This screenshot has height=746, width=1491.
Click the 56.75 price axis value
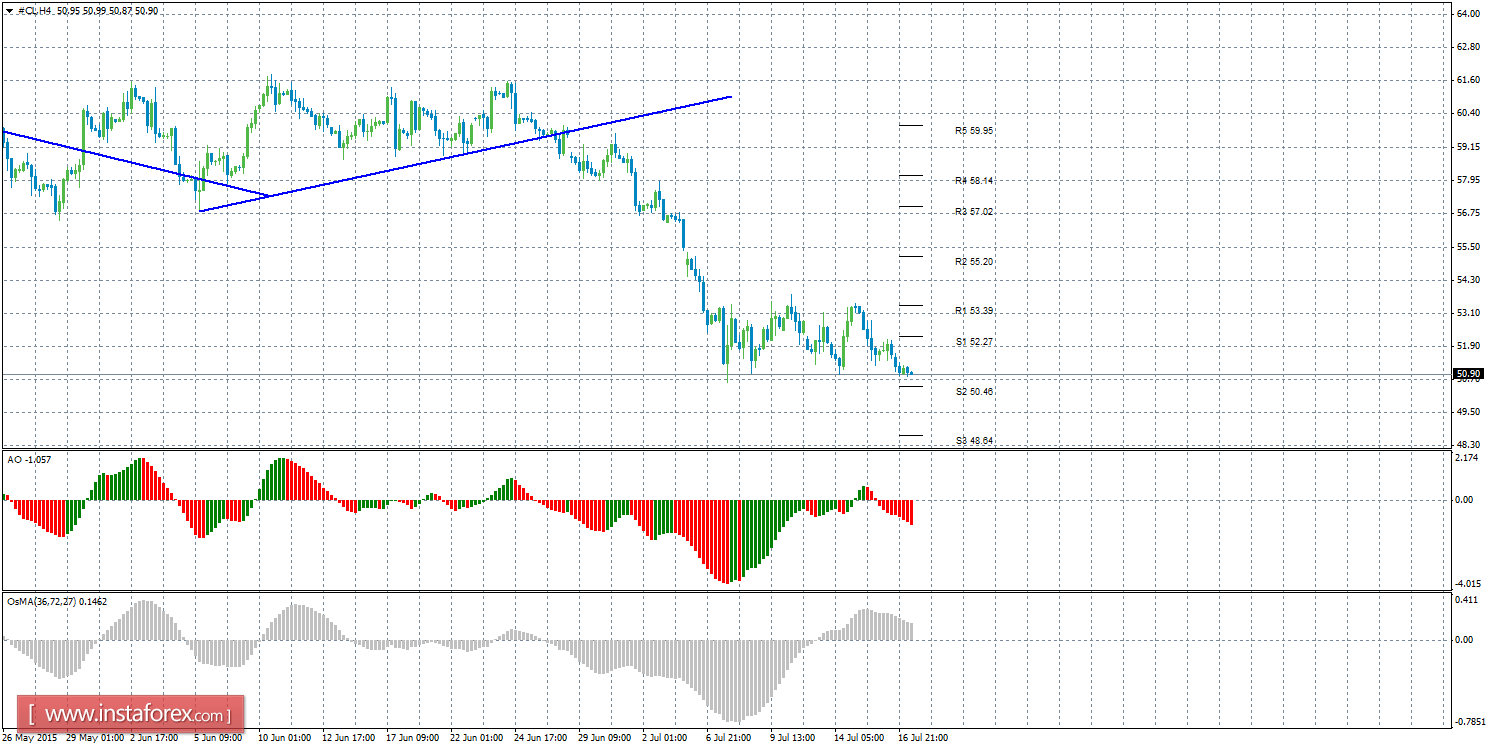[x=1468, y=213]
